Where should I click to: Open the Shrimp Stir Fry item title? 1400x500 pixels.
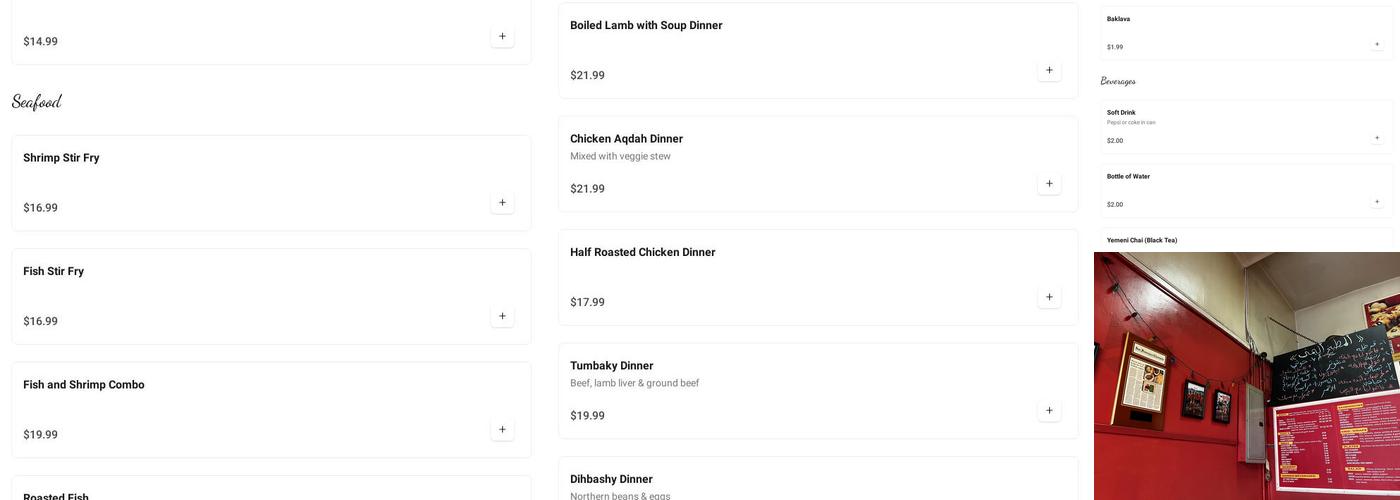tap(61, 158)
